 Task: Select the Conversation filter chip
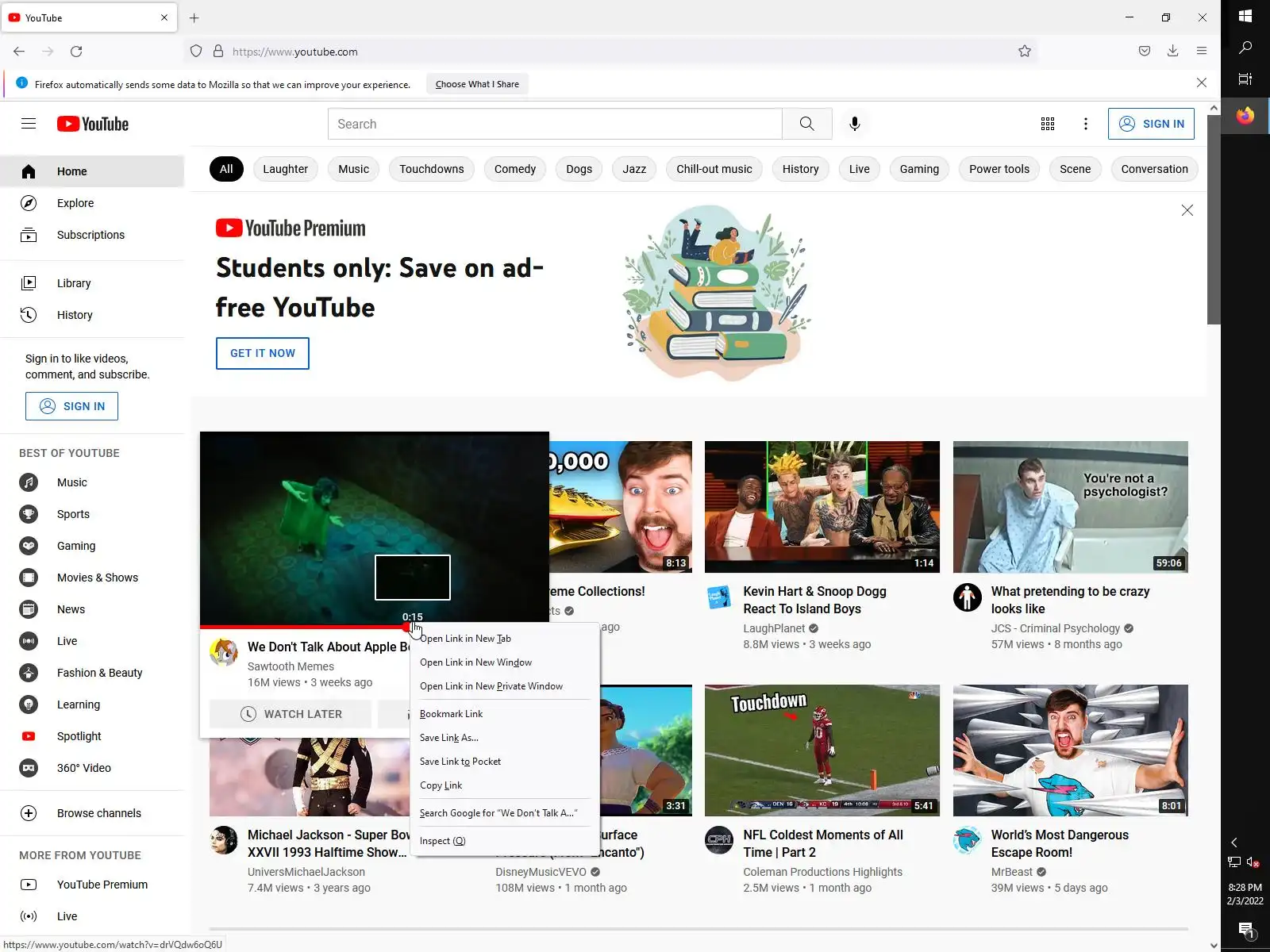click(x=1154, y=169)
